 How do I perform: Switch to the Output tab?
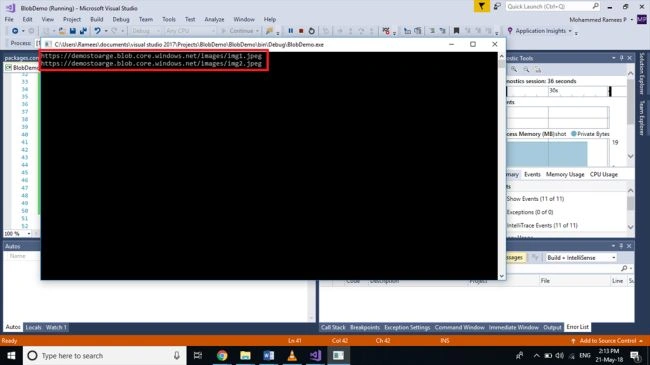[552, 327]
